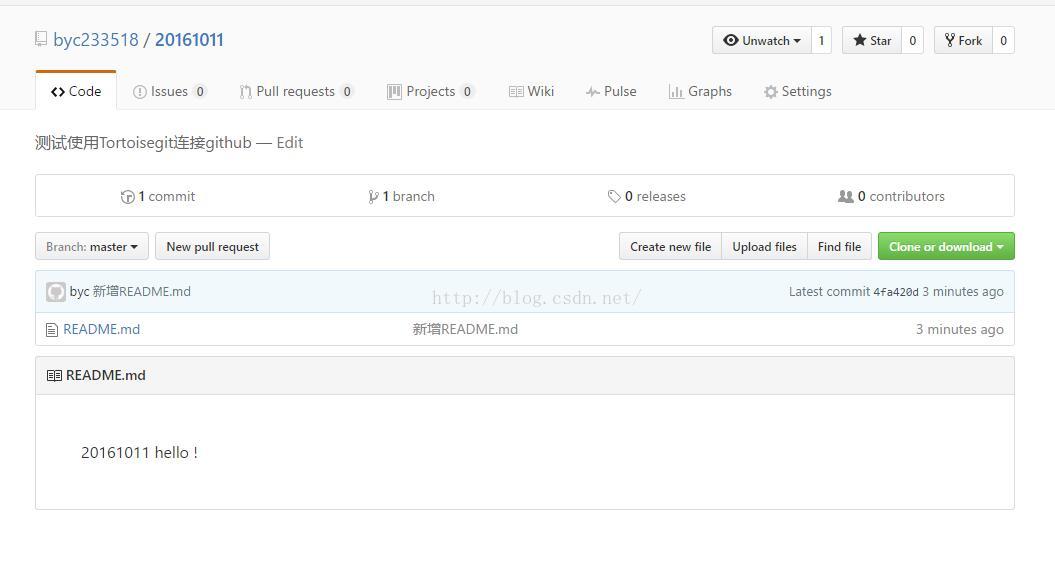Open the Unwatch dropdown
Screen dimensions: 1055x574
tap(762, 40)
